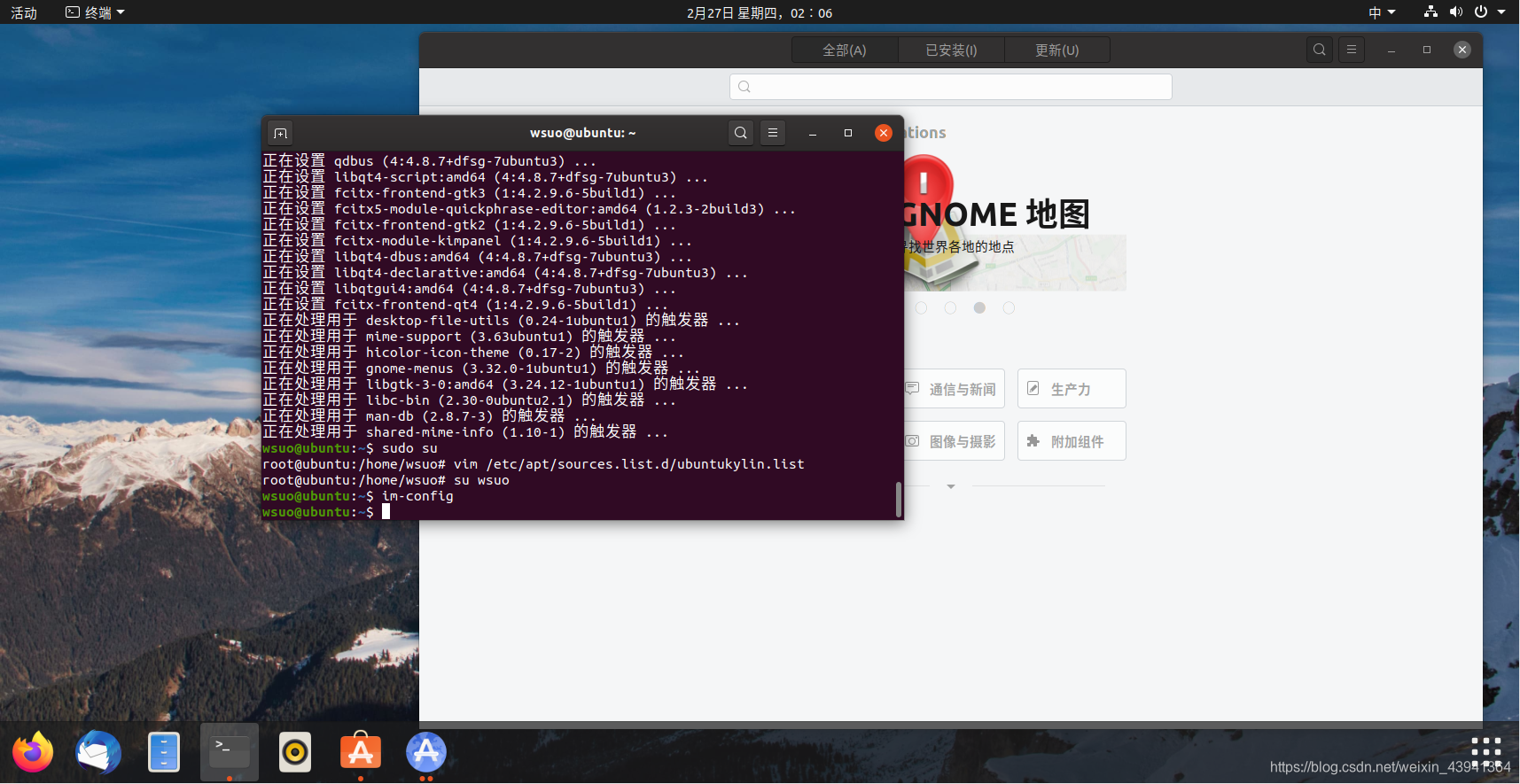Expand more categories arrow
1520x784 pixels.
[951, 486]
